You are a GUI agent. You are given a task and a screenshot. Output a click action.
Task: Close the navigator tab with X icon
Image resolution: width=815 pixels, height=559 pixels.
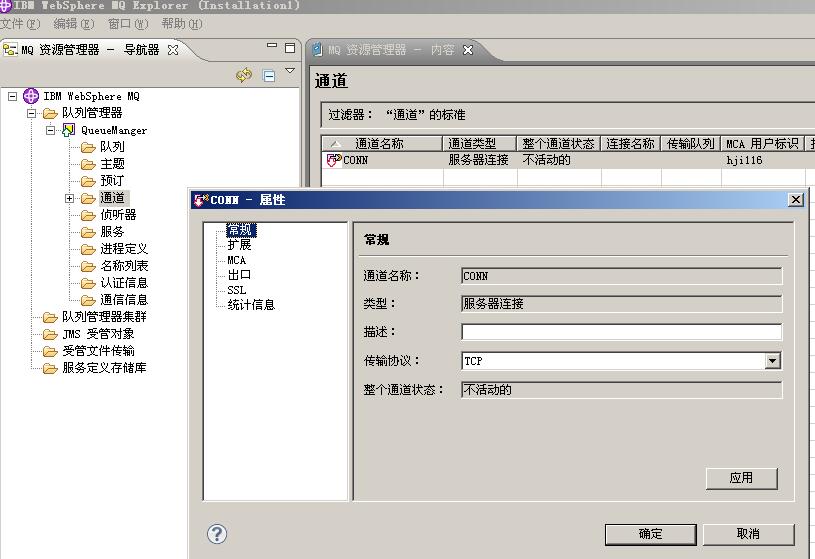coord(173,50)
